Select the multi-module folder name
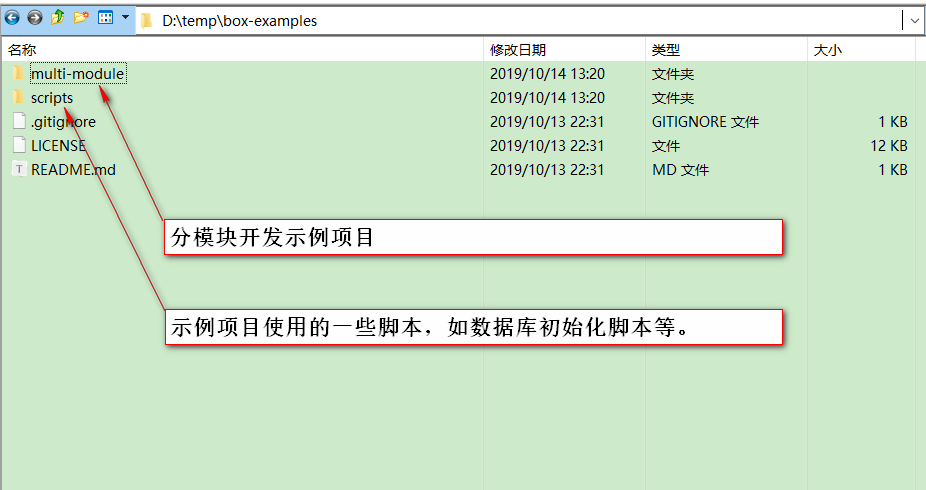Screen dimensions: 926x490 coord(77,74)
